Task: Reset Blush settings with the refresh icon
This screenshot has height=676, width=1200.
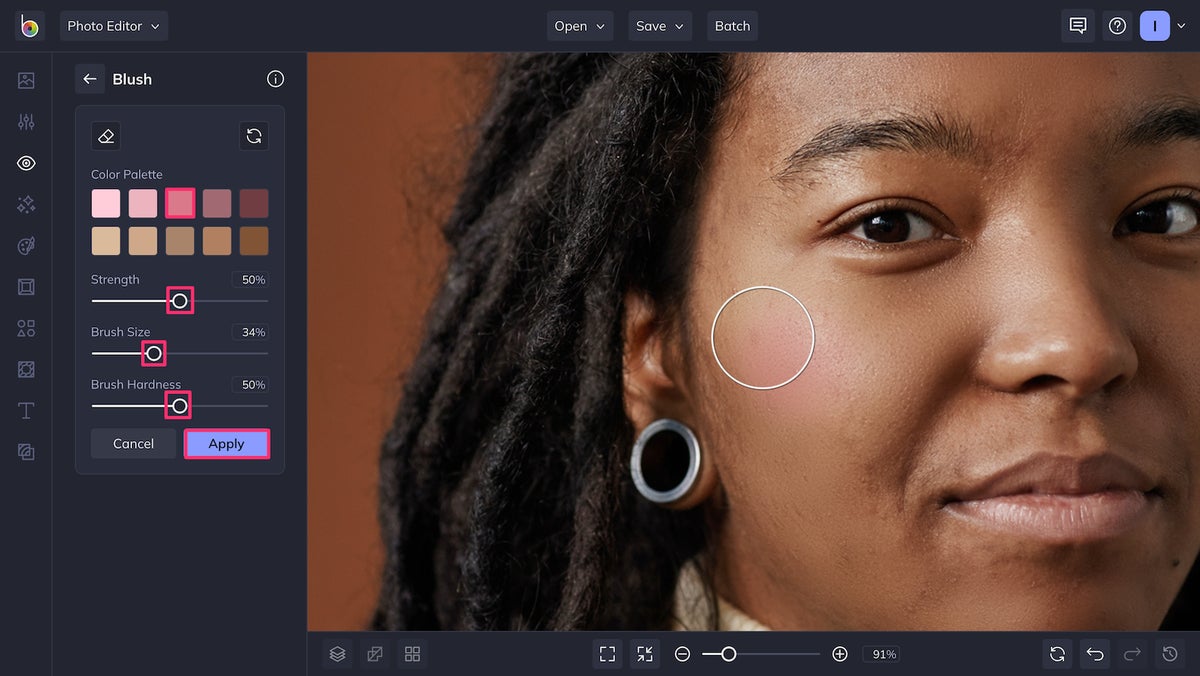Action: 253,135
